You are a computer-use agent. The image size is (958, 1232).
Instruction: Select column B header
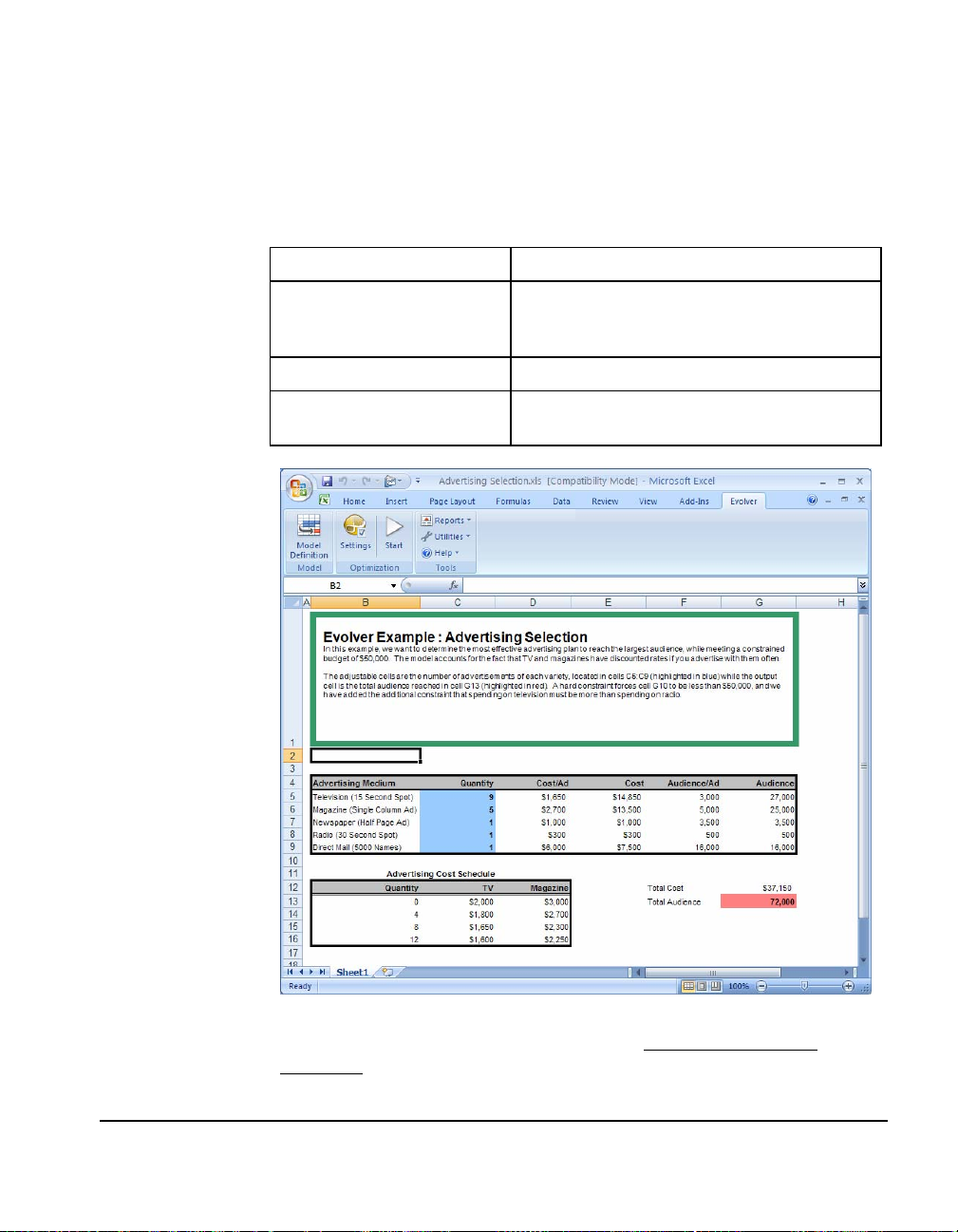(366, 602)
